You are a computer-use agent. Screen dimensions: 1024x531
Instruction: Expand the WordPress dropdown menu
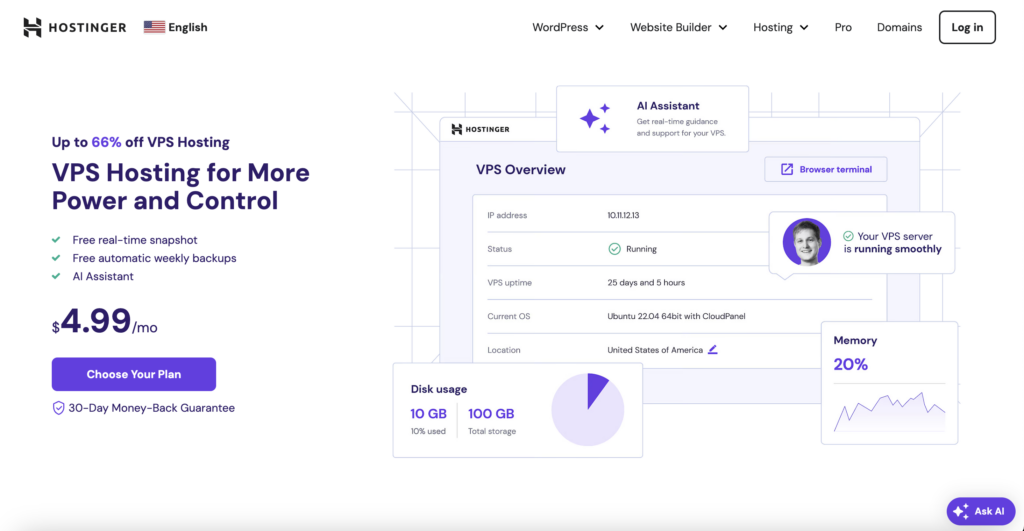pyautogui.click(x=568, y=27)
